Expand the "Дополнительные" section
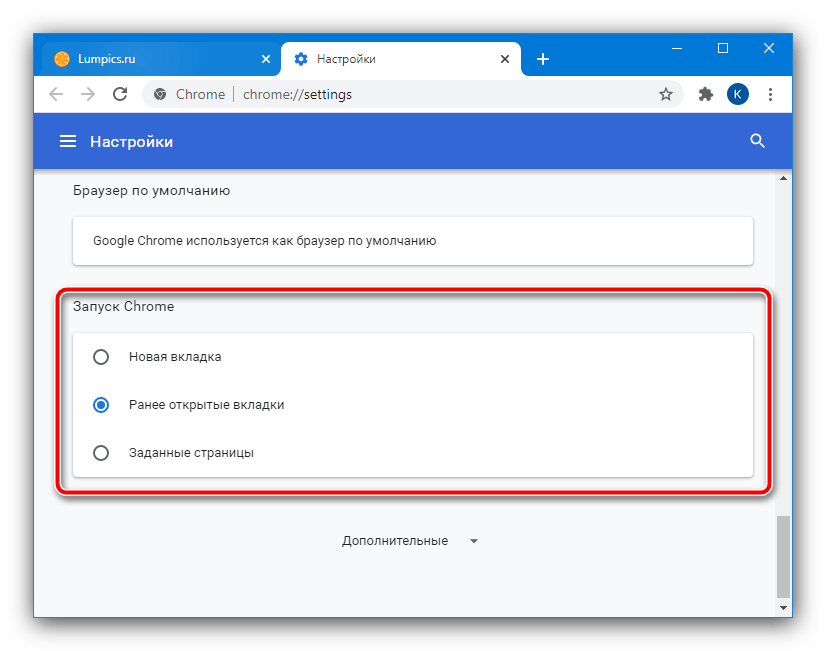The width and height of the screenshot is (826, 651). 395,541
